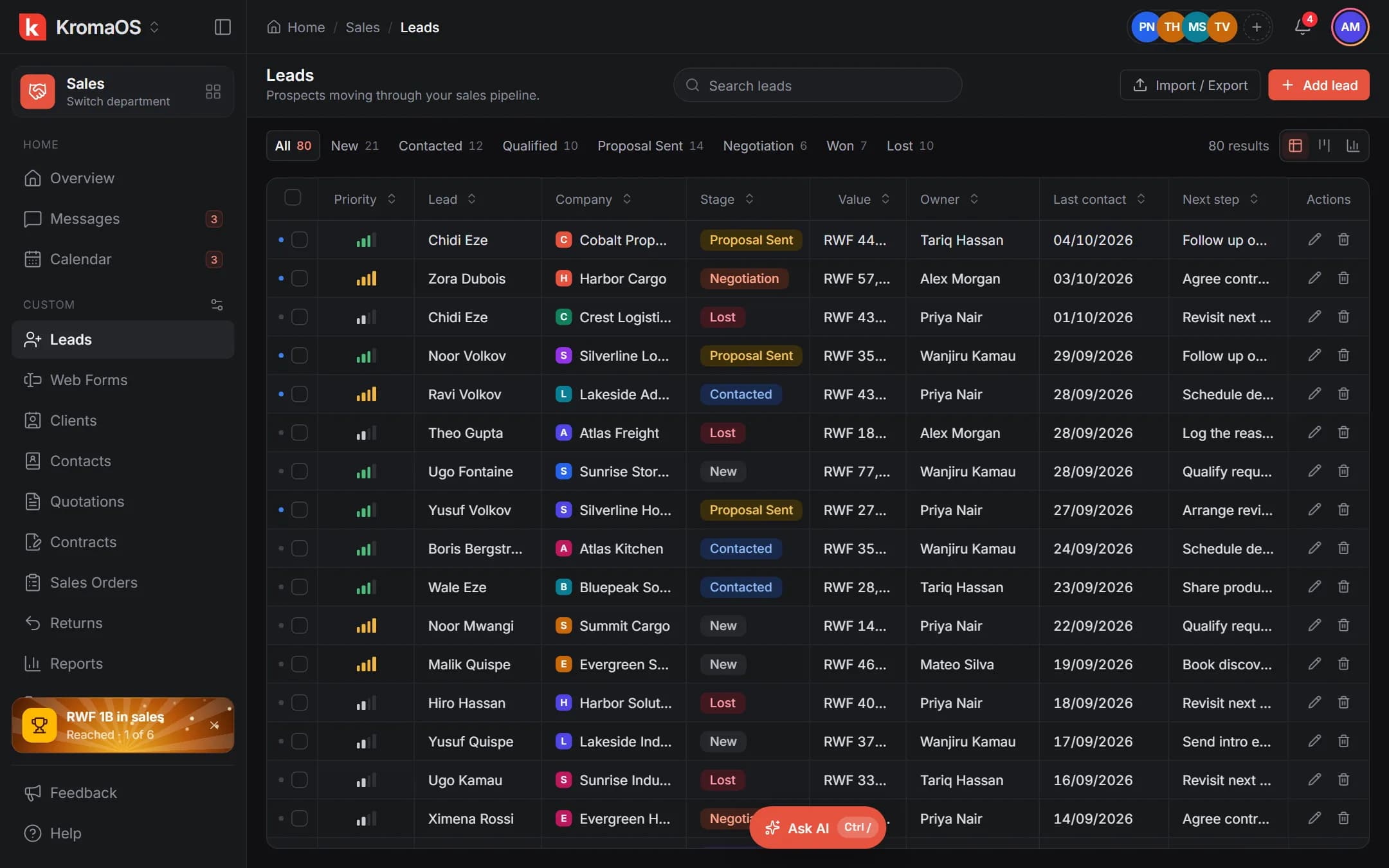Image resolution: width=1389 pixels, height=868 pixels.
Task: Filter leads by Contacted tab
Action: 440,146
